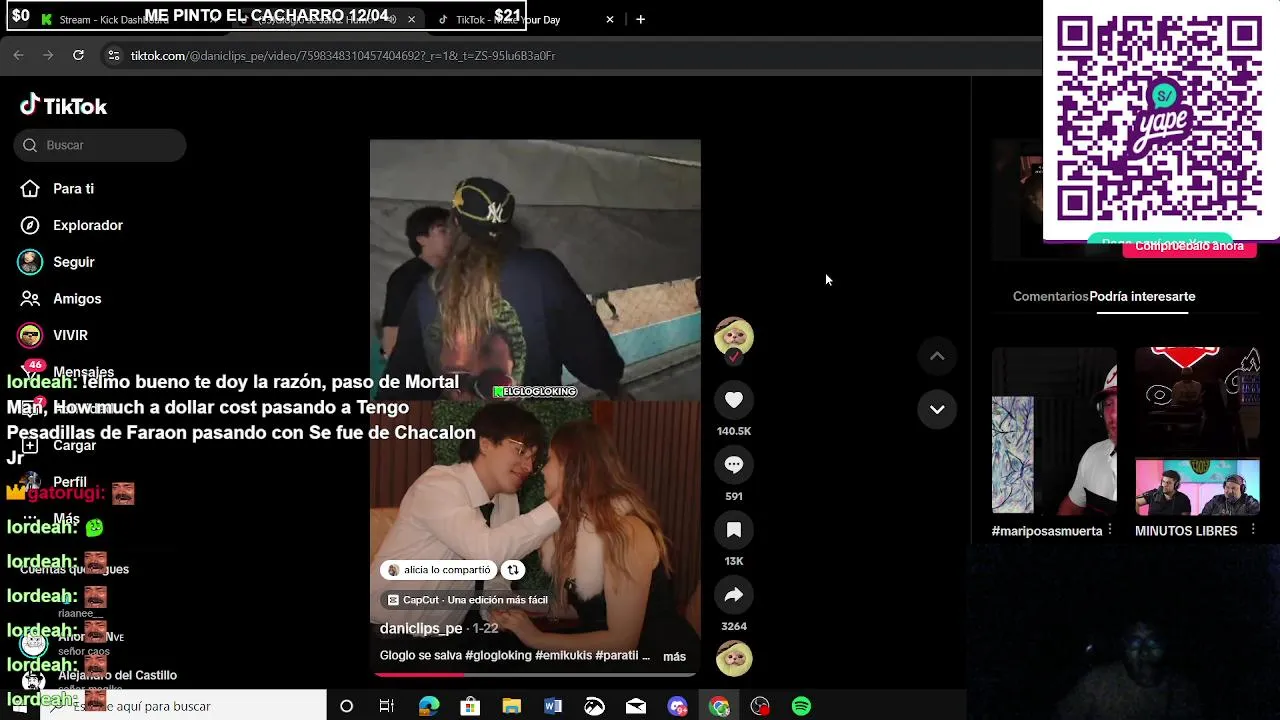The image size is (1280, 720).
Task: Click the TikTok logo
Action: pos(63,105)
